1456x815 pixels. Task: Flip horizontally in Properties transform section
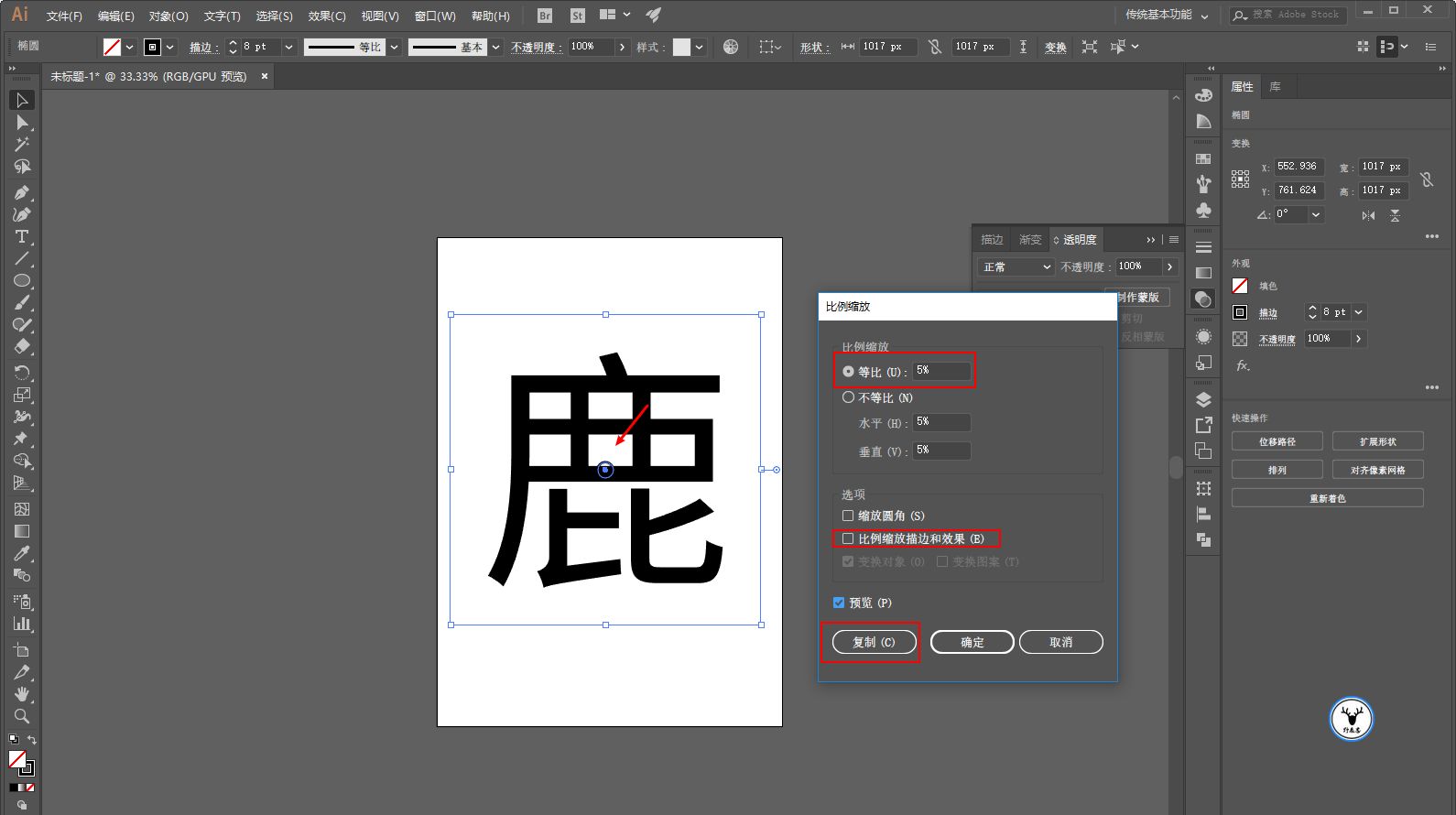[x=1368, y=215]
